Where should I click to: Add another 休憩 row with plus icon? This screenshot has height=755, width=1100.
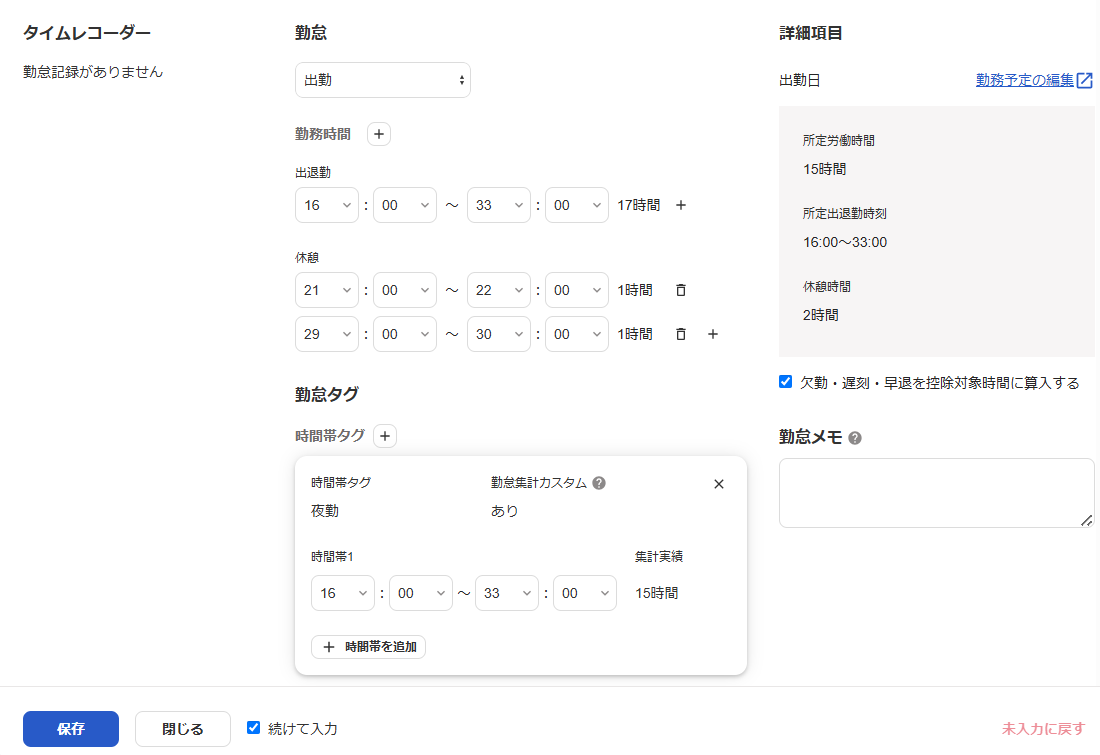click(713, 334)
